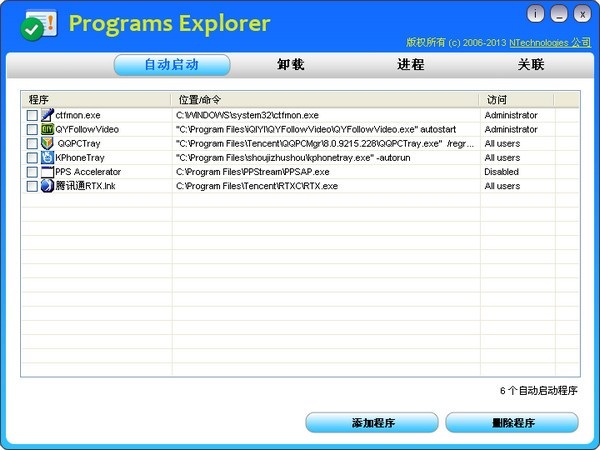
Task: Click the KPhoneTray entry icon
Action: (x=47, y=157)
